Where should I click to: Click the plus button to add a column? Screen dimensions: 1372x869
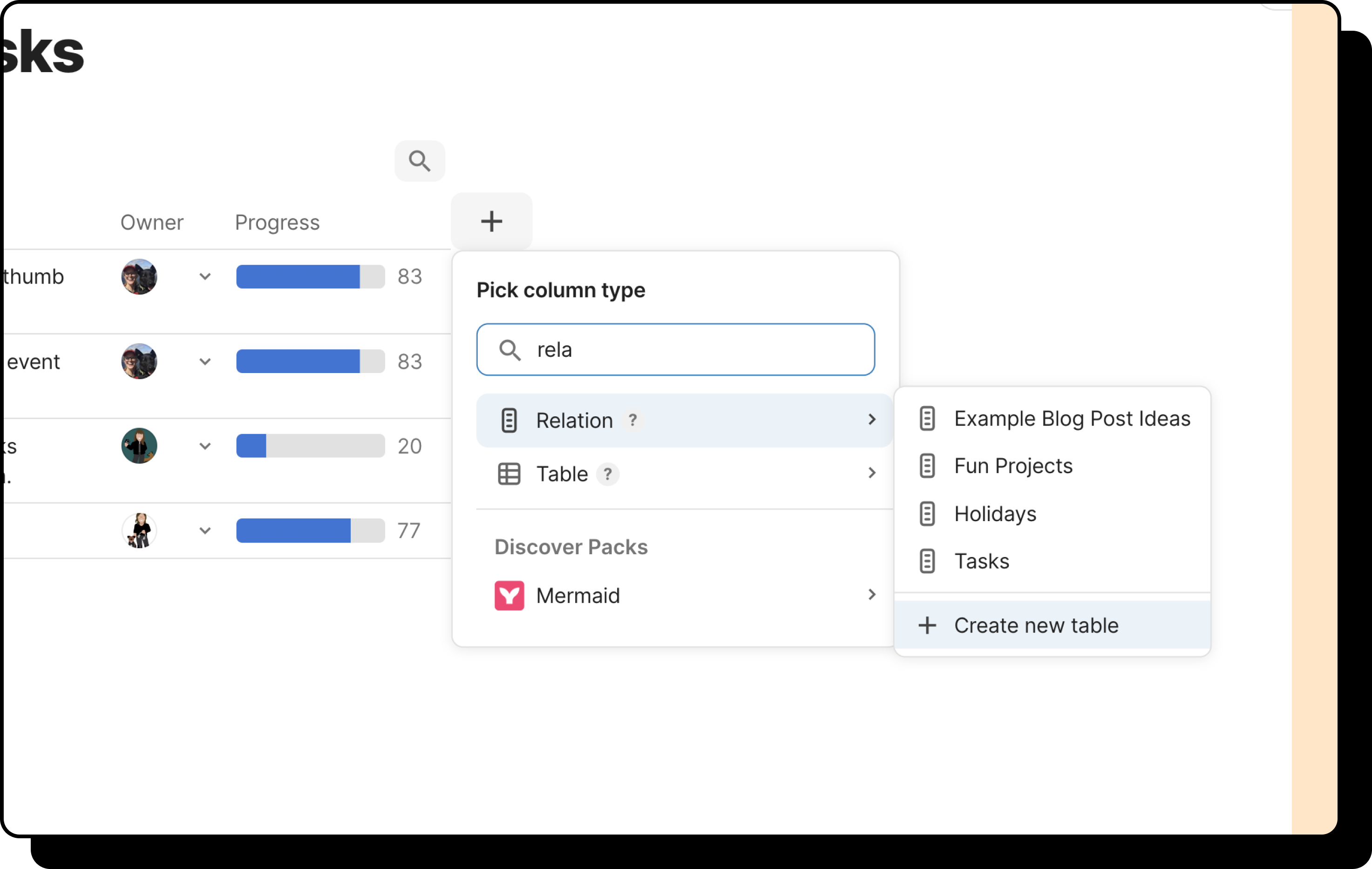(491, 221)
